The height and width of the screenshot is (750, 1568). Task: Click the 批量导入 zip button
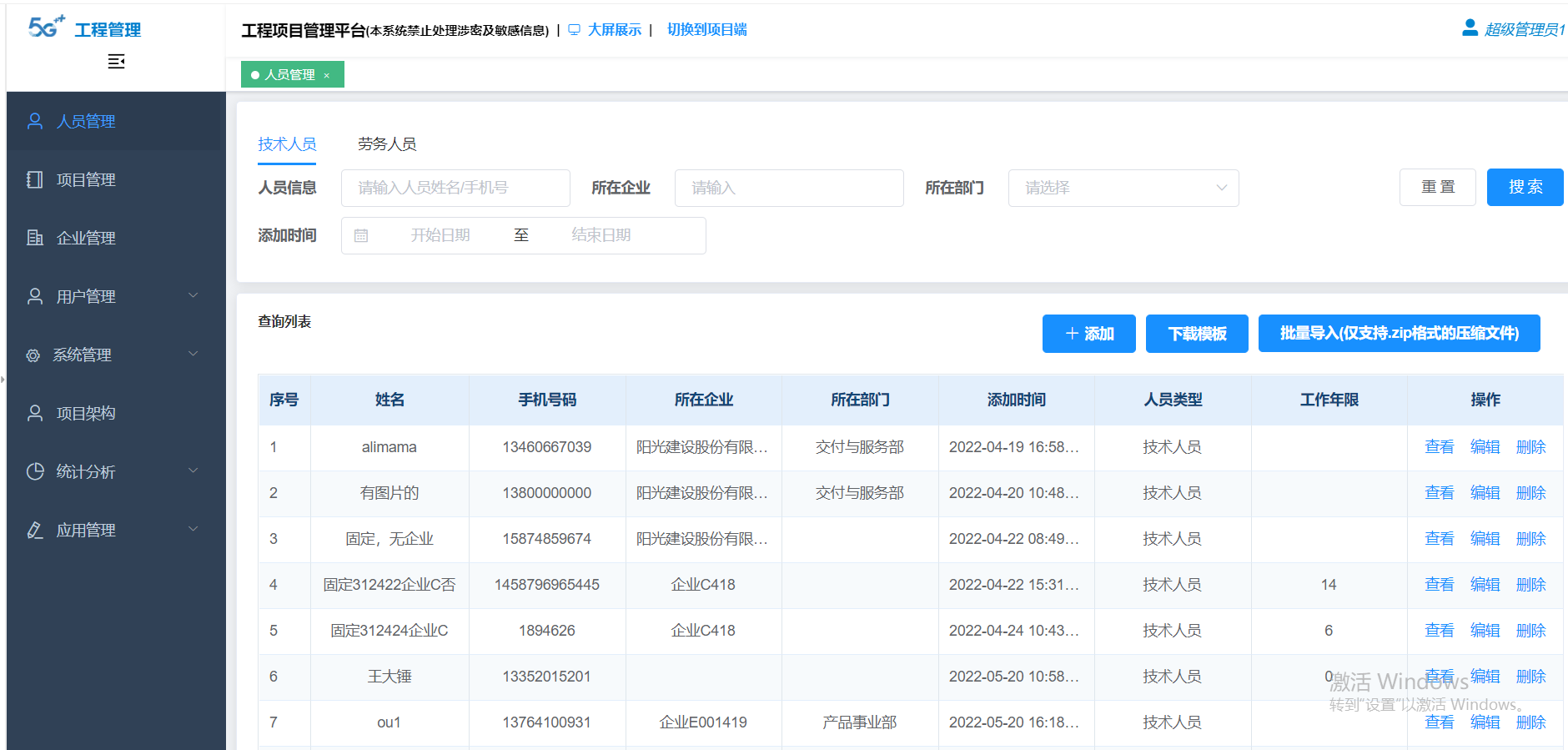(1400, 334)
